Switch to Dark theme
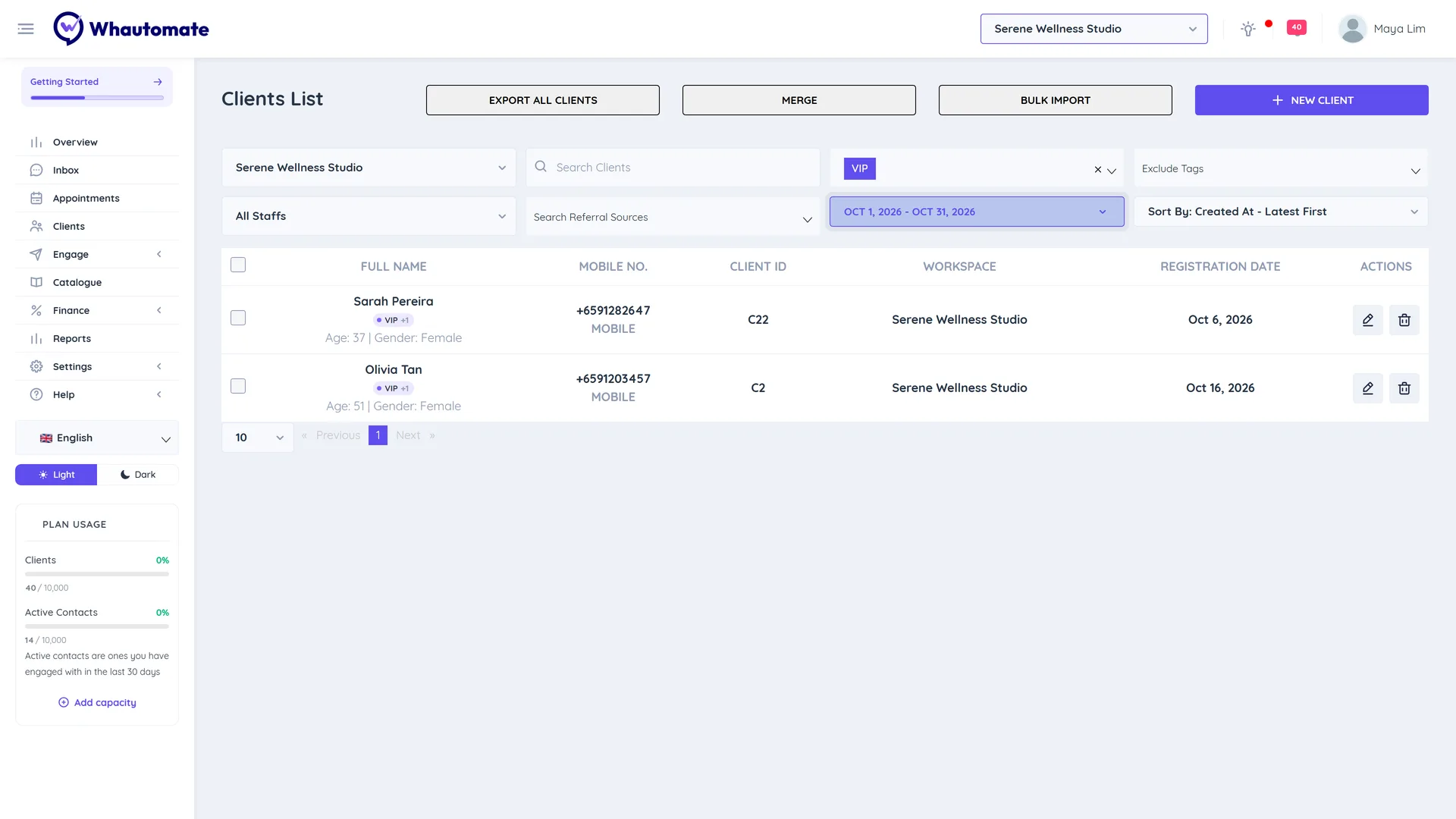Image resolution: width=1456 pixels, height=819 pixels. pos(138,475)
